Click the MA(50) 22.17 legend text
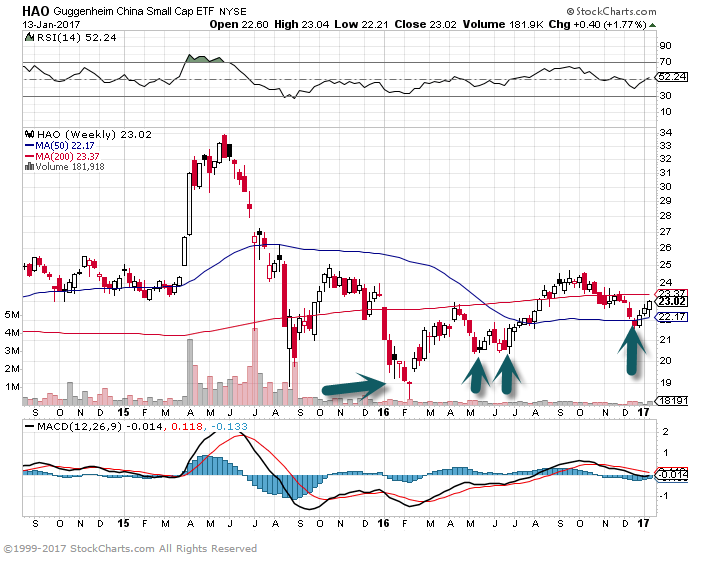The width and height of the screenshot is (717, 571). (65, 146)
